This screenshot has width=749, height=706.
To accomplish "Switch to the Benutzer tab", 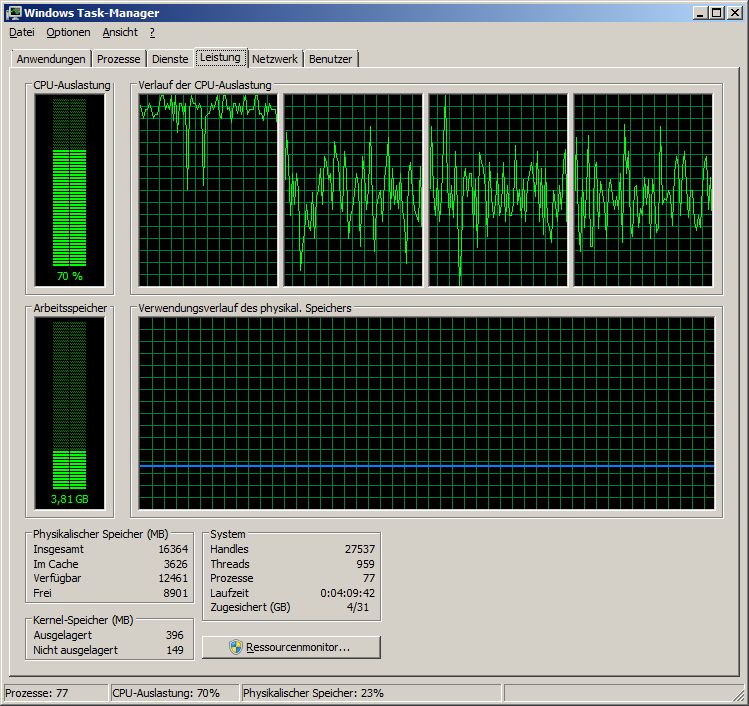I will pos(331,59).
